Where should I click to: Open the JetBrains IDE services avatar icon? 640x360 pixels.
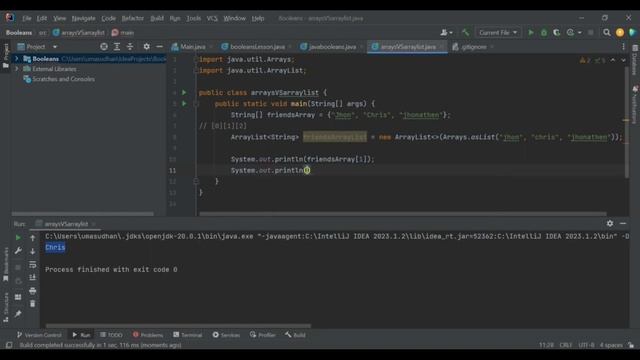tap(620, 32)
